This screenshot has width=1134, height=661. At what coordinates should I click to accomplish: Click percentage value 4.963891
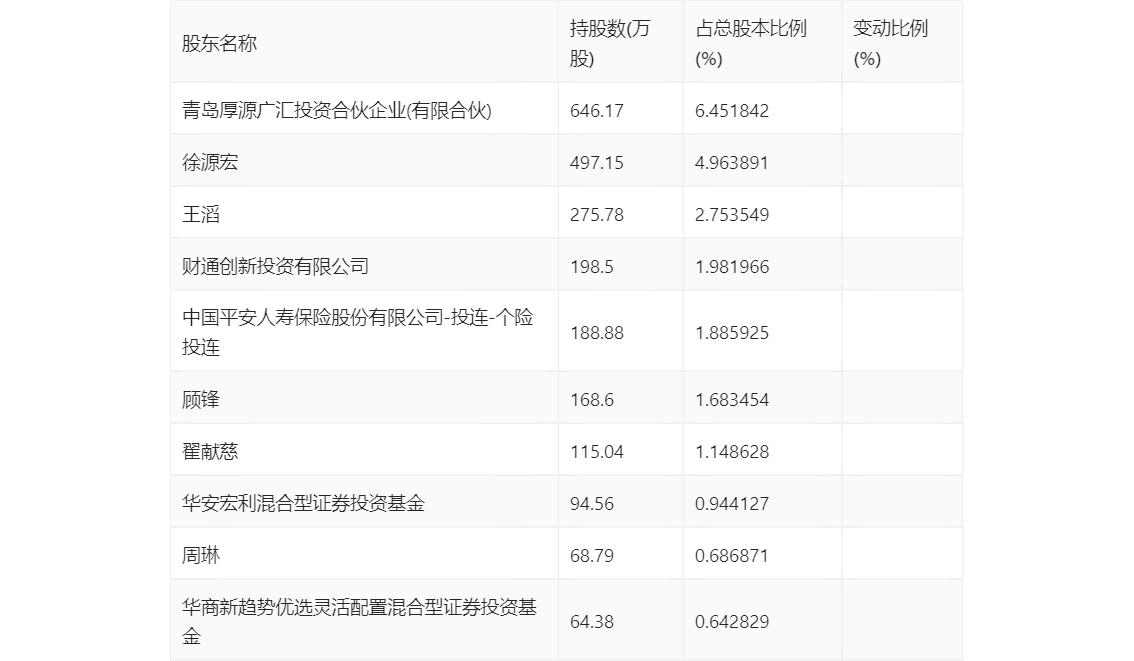[x=732, y=163]
